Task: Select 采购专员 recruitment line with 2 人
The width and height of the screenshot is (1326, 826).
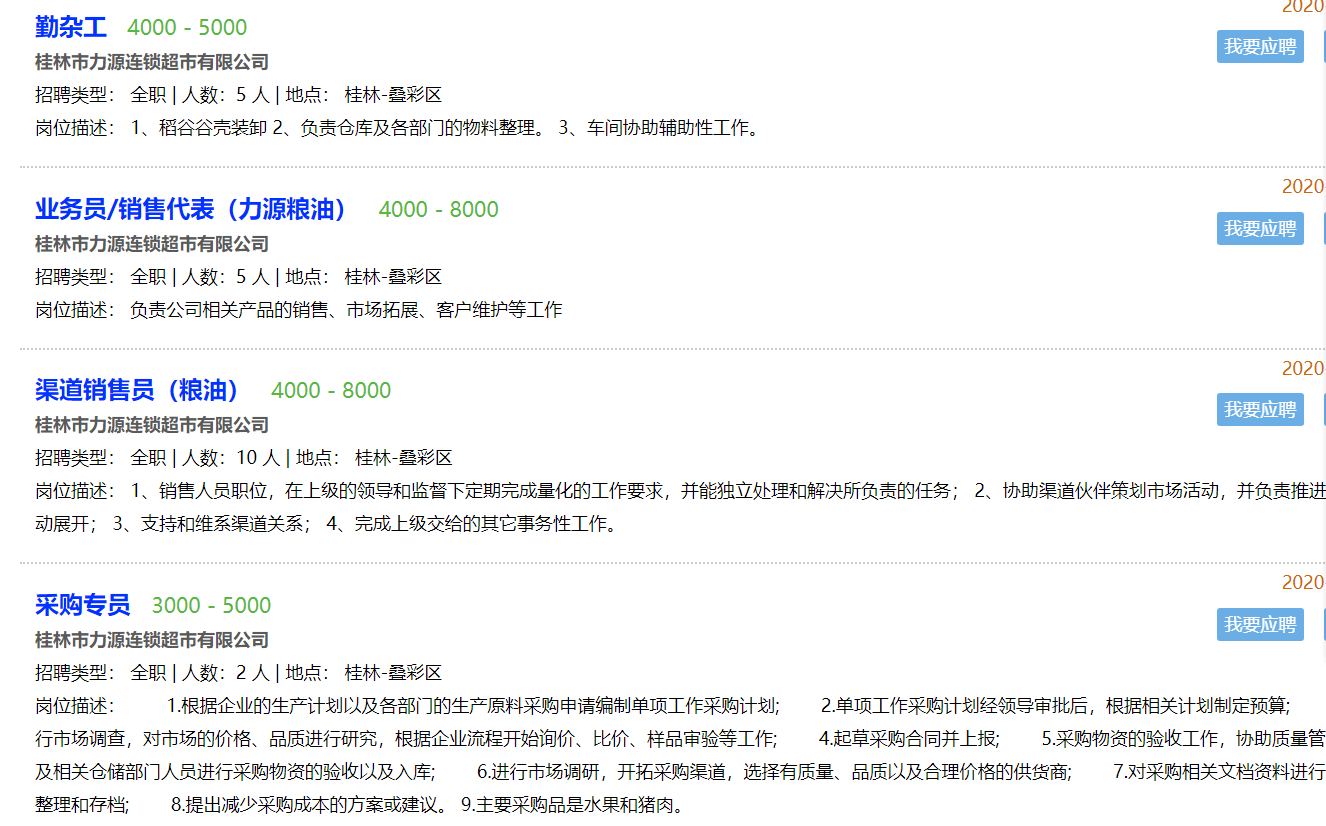Action: point(238,673)
